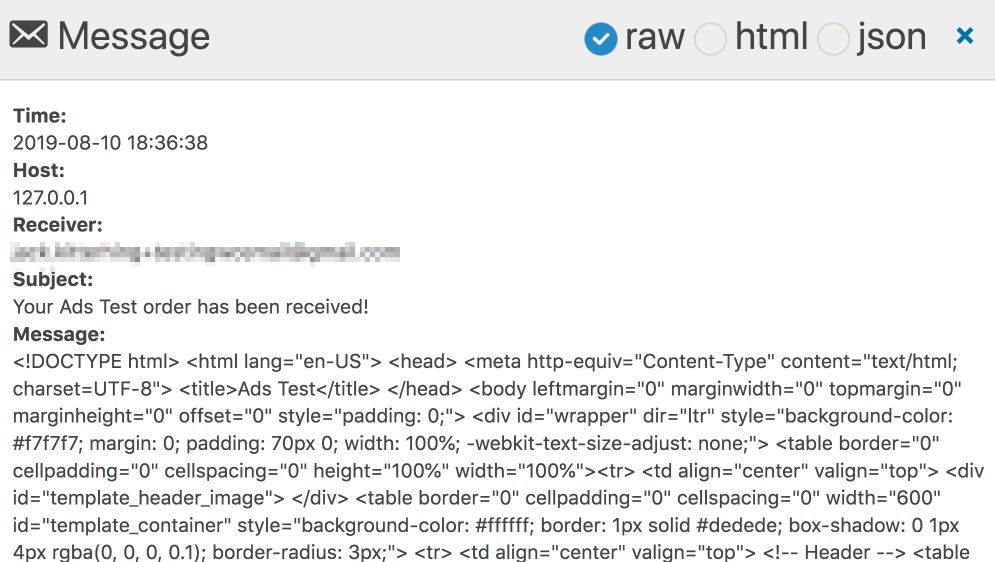Click the line starting '<!DOCTYPE html>'

click(x=485, y=362)
